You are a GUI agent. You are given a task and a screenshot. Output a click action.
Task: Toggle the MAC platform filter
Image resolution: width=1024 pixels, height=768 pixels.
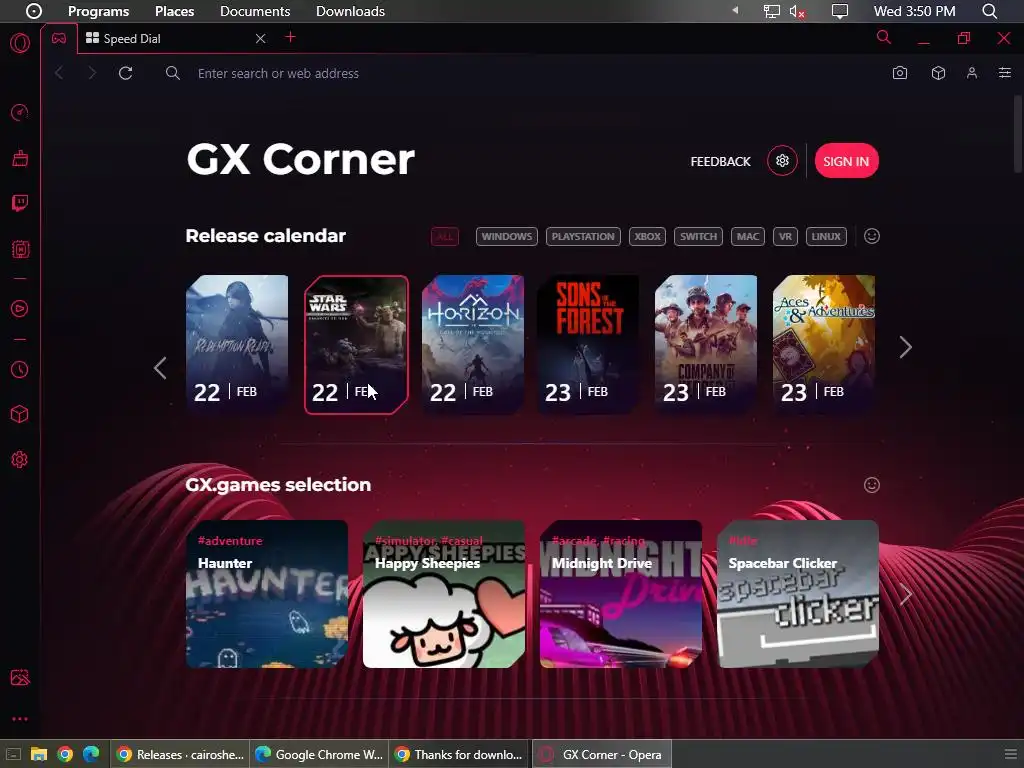pyautogui.click(x=748, y=236)
